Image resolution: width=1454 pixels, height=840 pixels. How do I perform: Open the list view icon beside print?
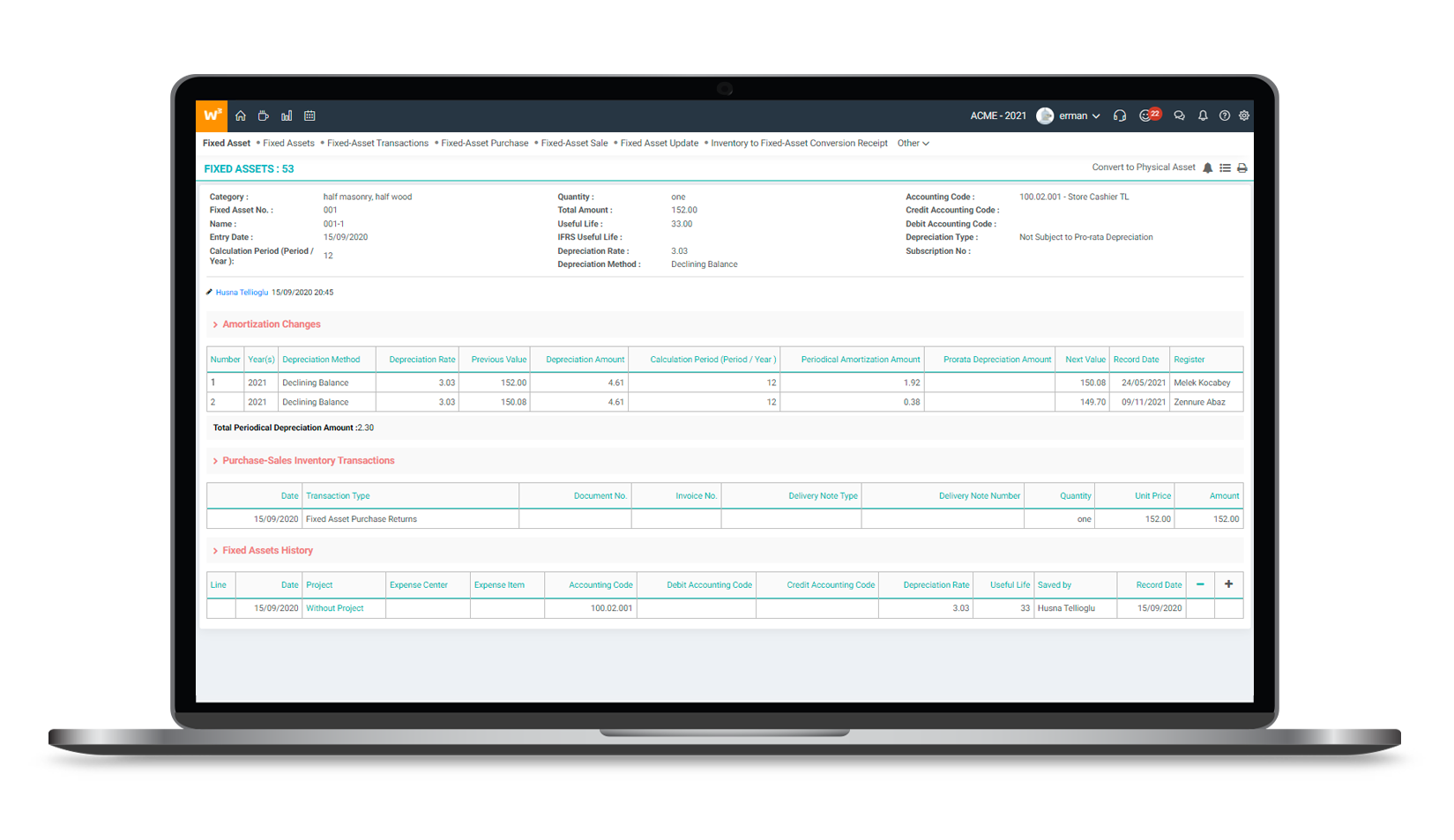coord(1225,168)
